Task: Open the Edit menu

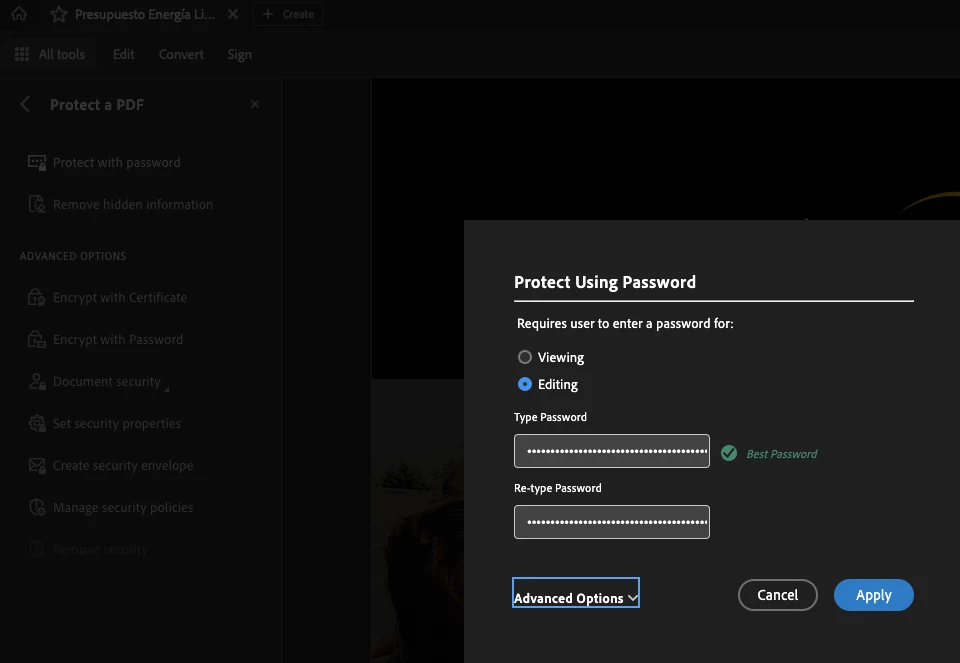Action: [x=124, y=54]
